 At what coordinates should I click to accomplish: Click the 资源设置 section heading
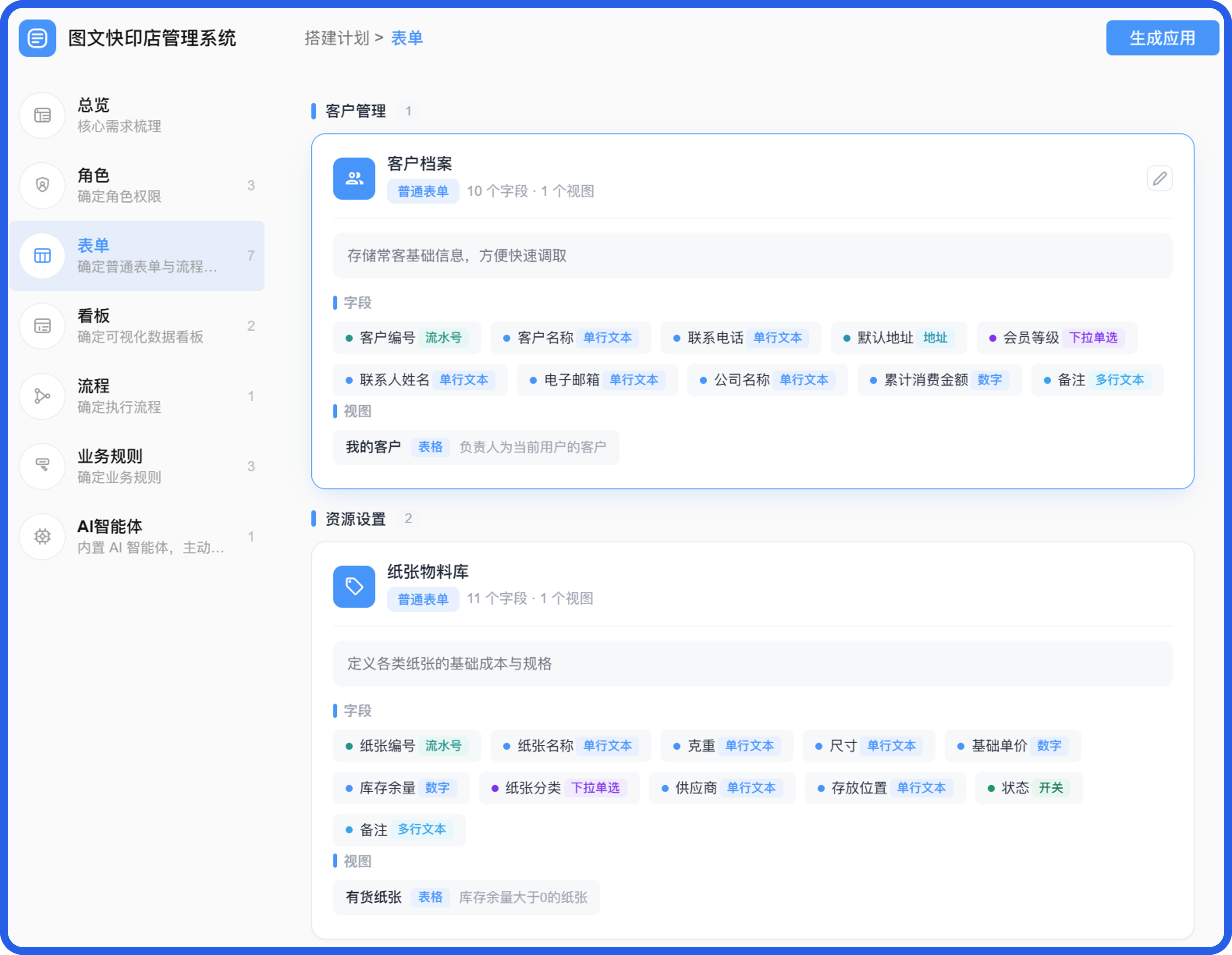[x=355, y=518]
